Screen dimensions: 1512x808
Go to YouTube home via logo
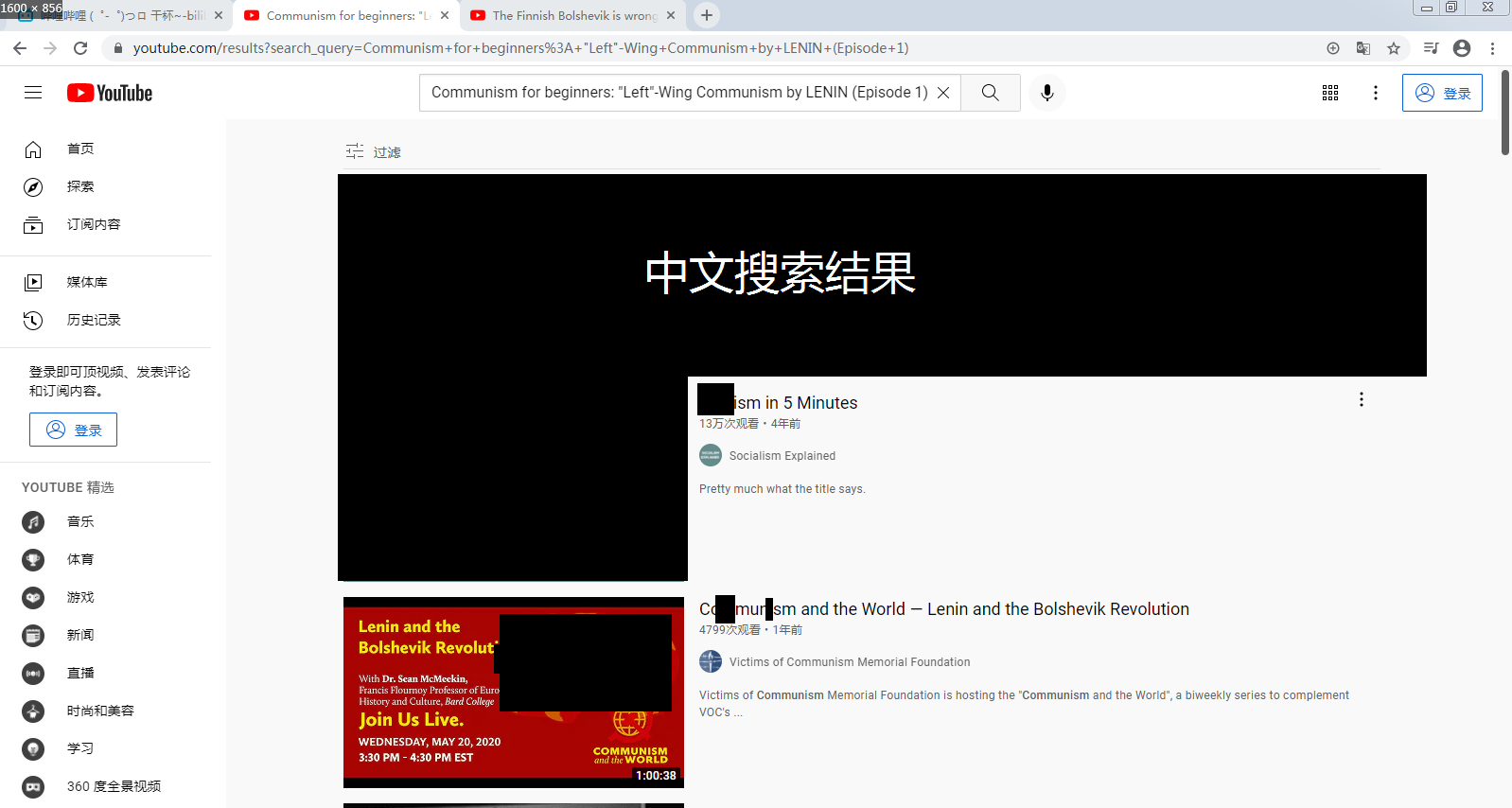[110, 93]
